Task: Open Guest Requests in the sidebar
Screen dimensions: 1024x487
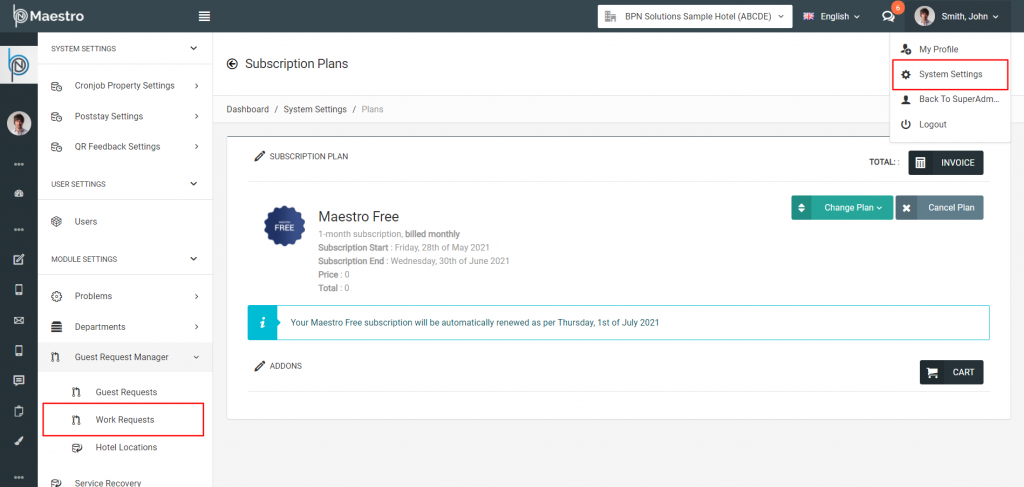Action: 125,392
